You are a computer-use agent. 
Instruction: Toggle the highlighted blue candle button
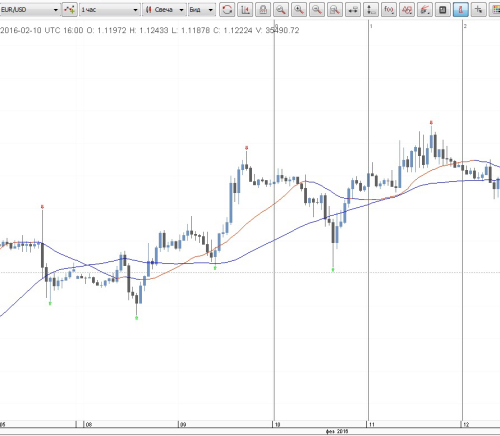(x=461, y=10)
